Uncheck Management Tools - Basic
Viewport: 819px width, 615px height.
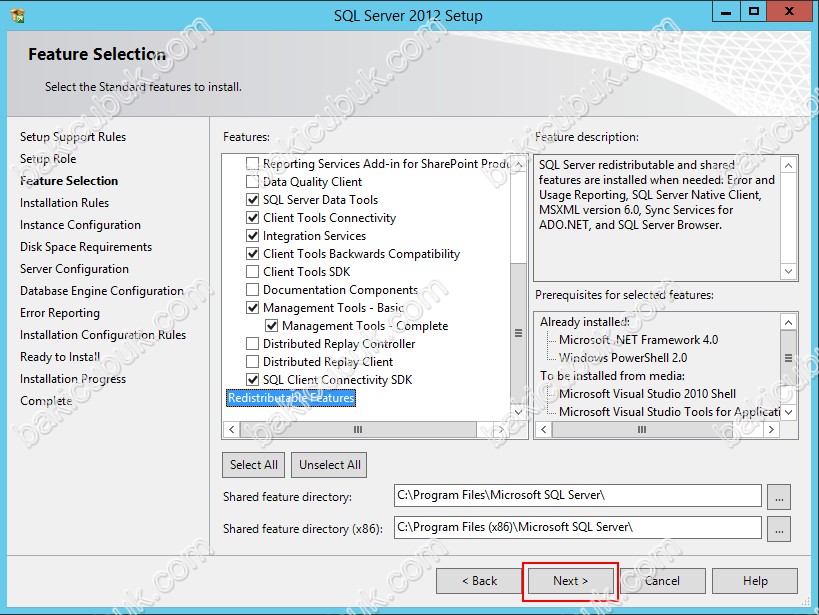tap(252, 308)
